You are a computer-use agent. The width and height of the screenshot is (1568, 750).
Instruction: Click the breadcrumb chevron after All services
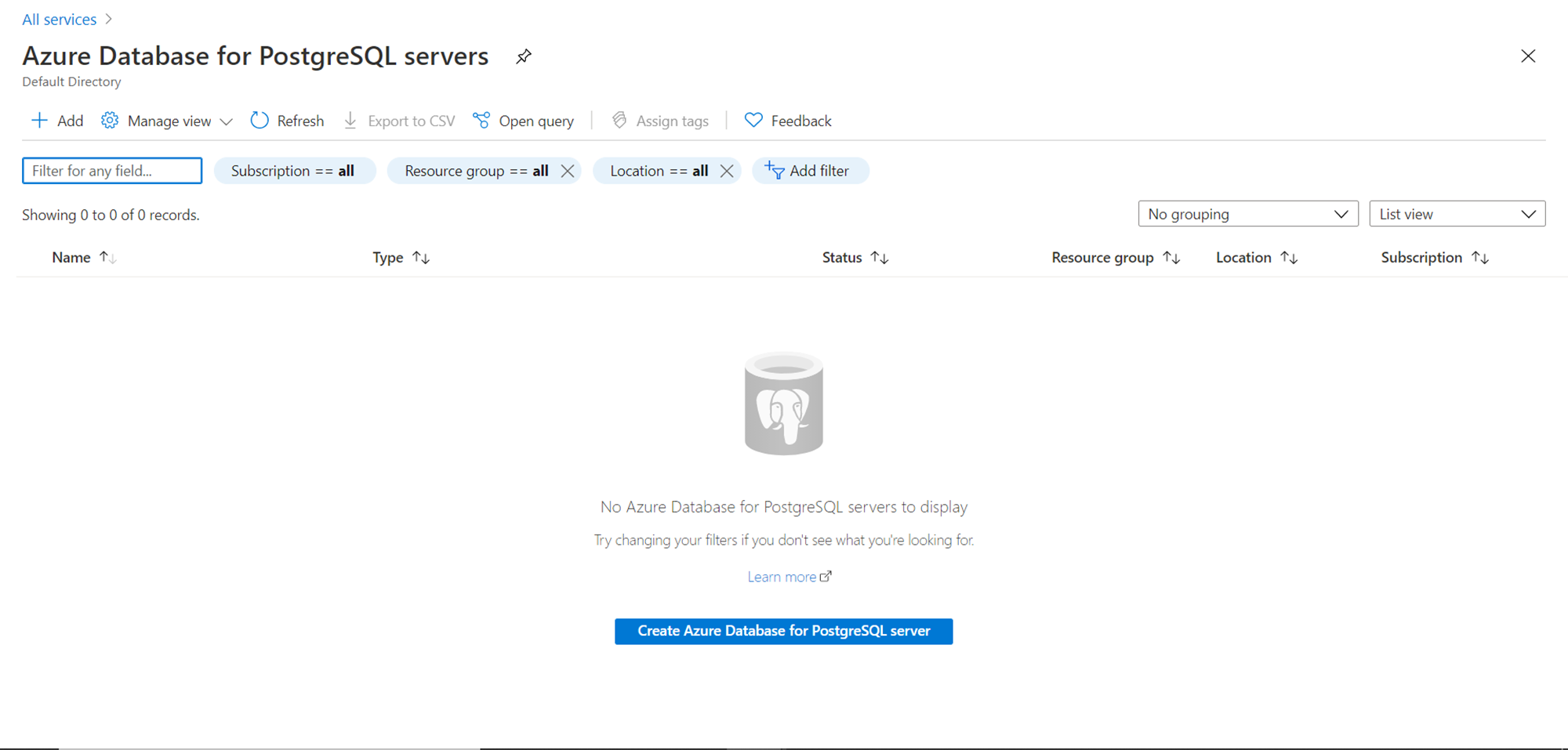tap(108, 19)
